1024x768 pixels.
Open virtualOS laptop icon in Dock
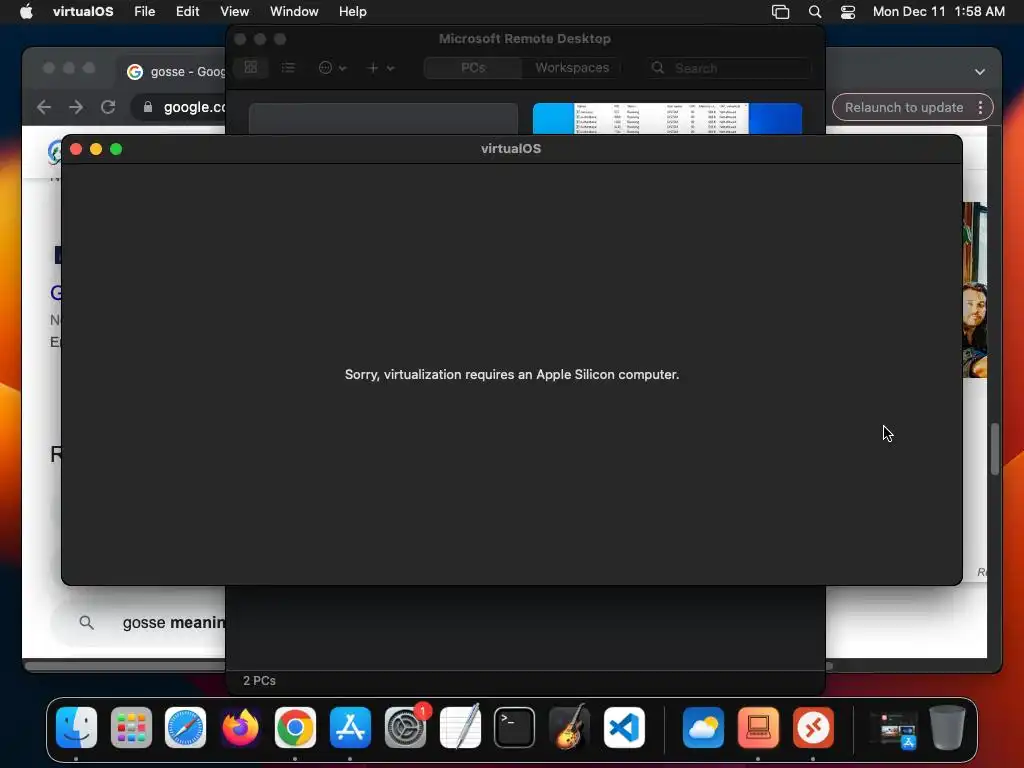pyautogui.click(x=758, y=727)
